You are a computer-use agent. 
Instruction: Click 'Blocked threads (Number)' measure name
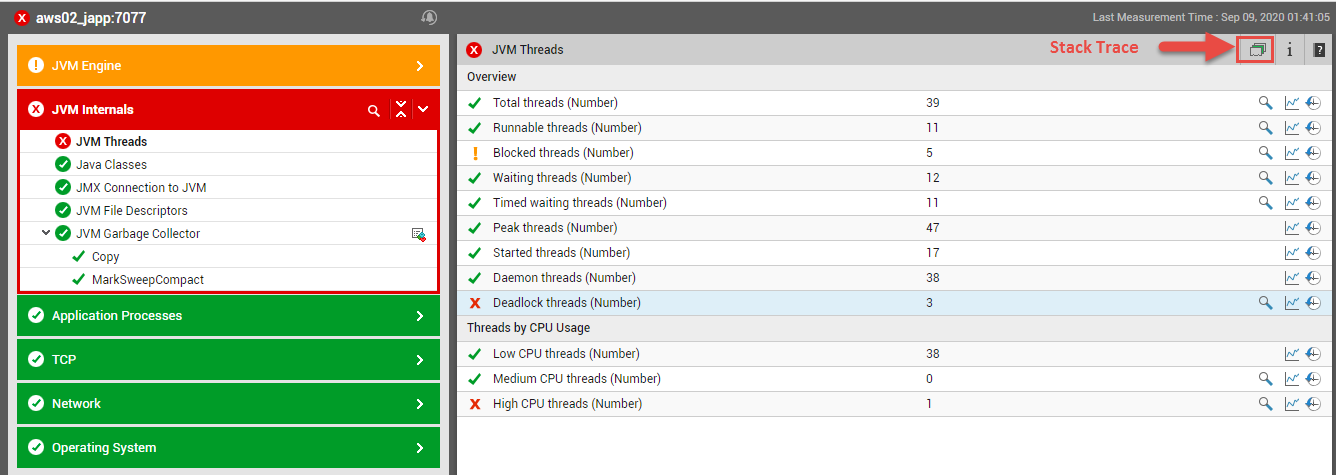click(563, 153)
